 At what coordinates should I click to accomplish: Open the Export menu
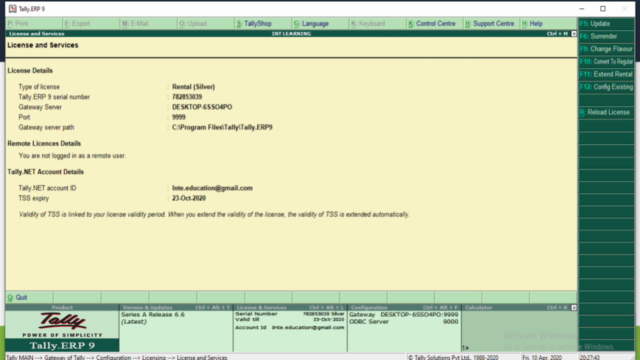(x=91, y=24)
